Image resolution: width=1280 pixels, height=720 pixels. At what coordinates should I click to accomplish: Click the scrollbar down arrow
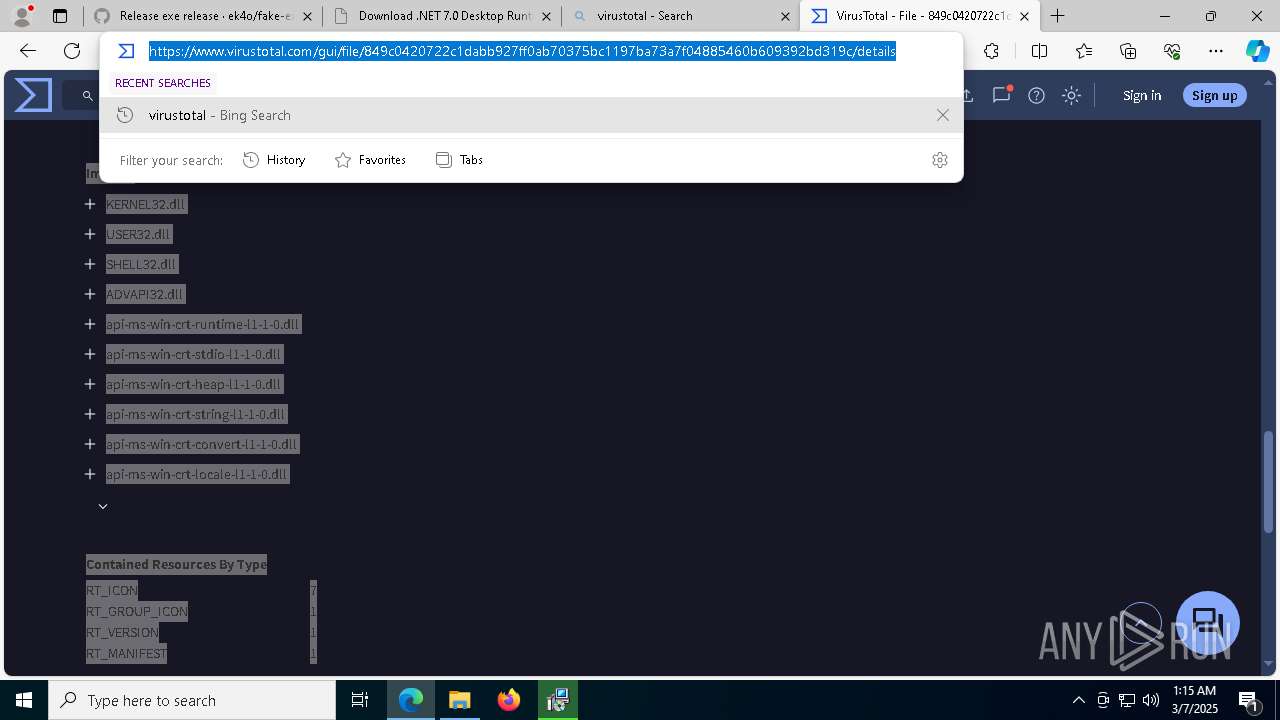[x=1269, y=663]
